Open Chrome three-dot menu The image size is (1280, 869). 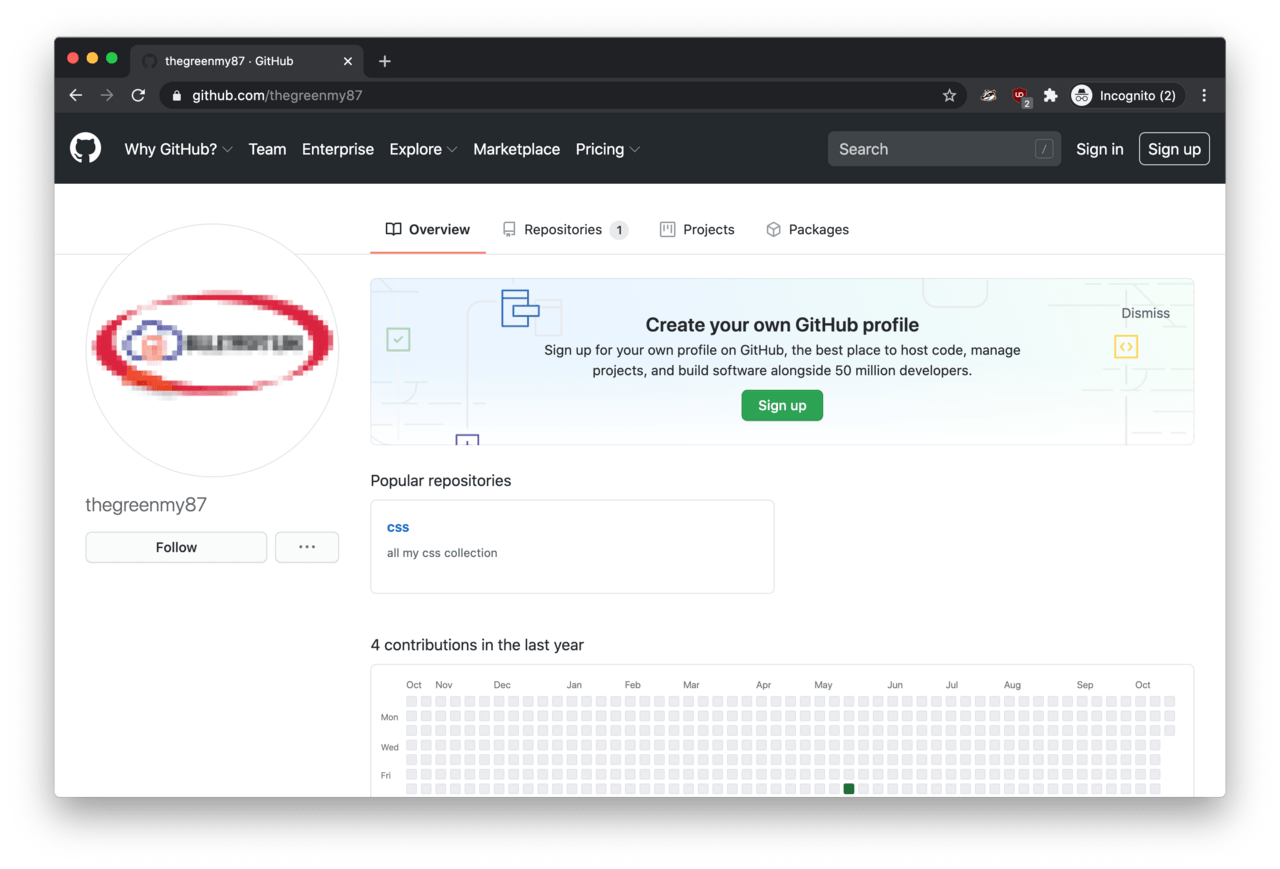(x=1204, y=95)
